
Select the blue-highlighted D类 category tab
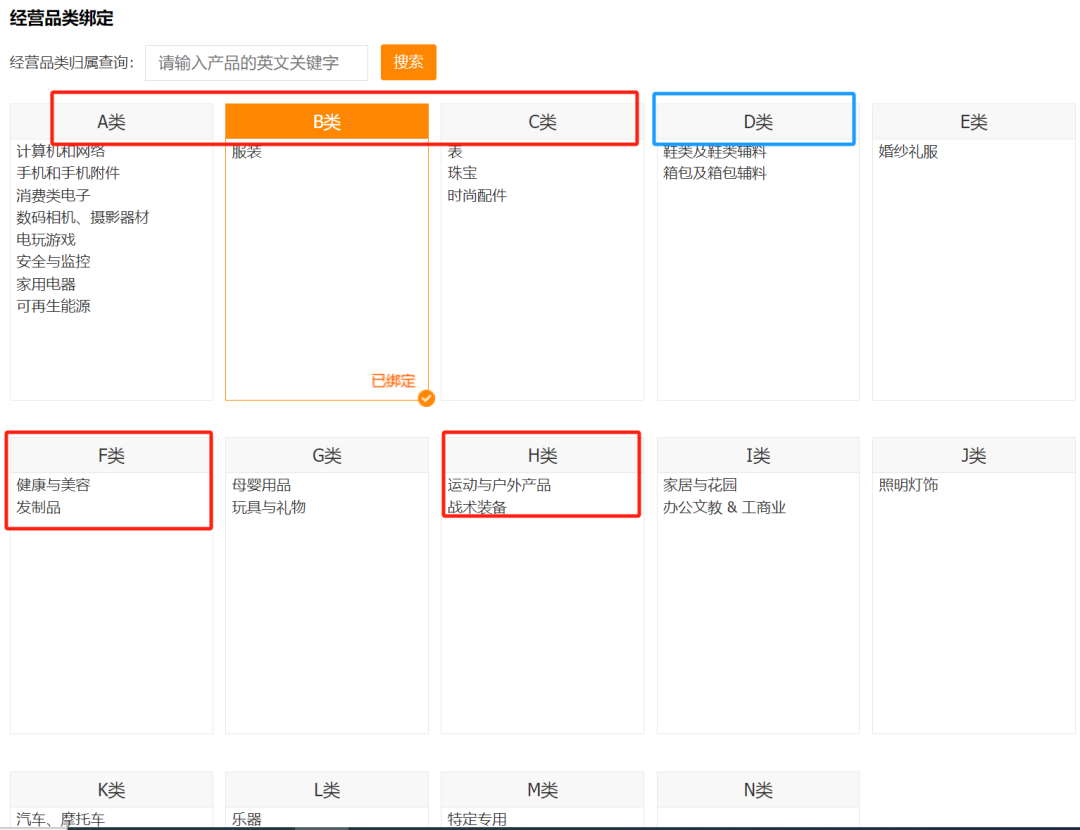coord(757,120)
